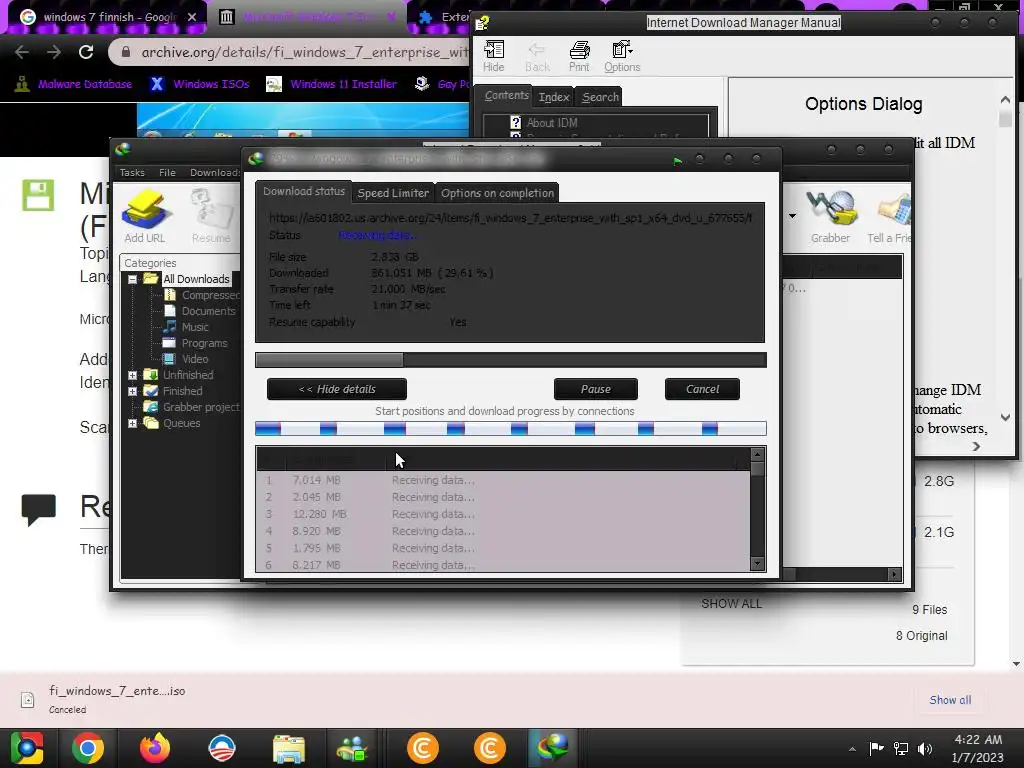Pause the download
Viewport: 1024px width, 768px height.
click(596, 389)
